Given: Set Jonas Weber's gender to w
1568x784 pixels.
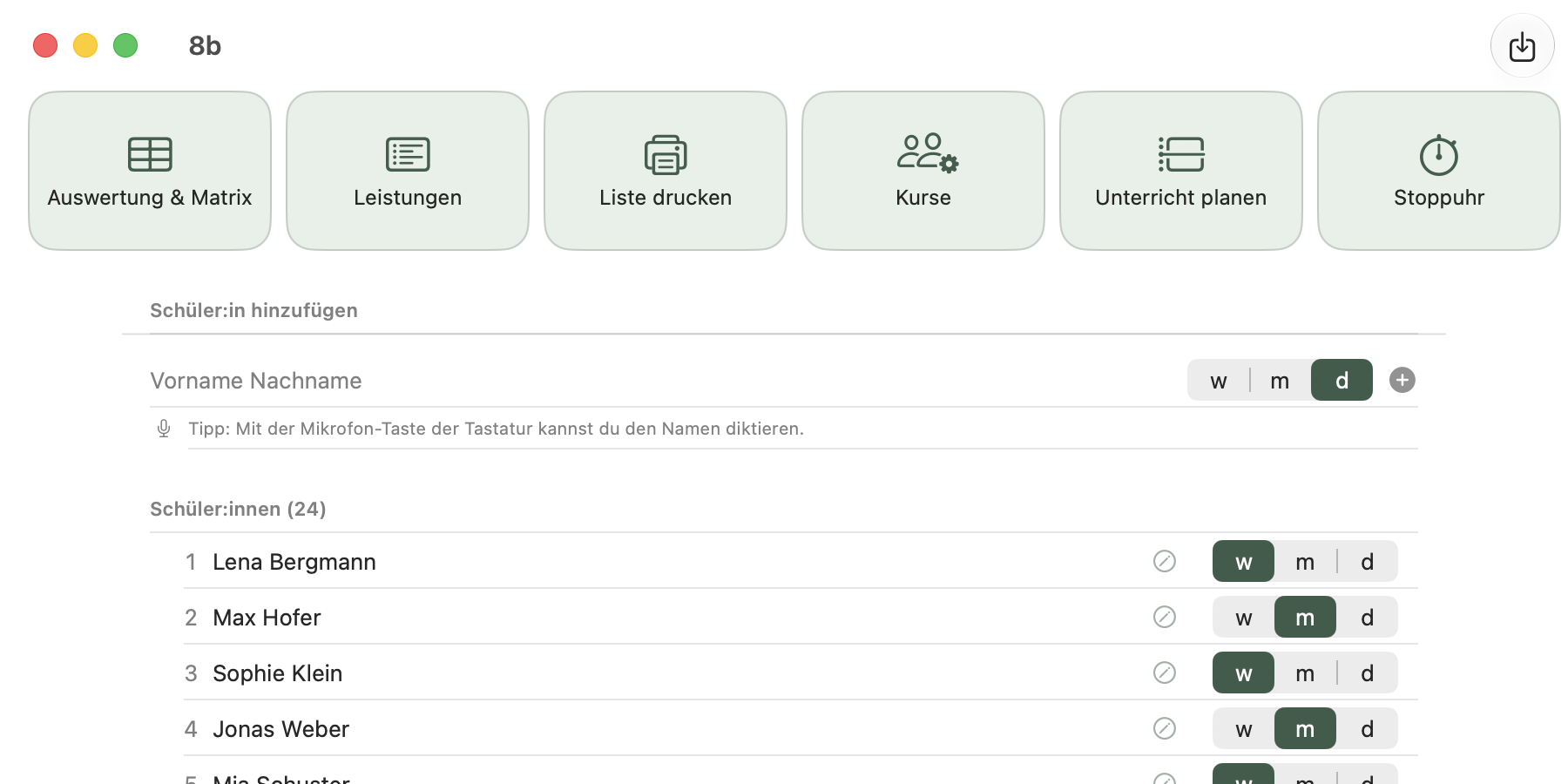Looking at the screenshot, I should point(1244,729).
